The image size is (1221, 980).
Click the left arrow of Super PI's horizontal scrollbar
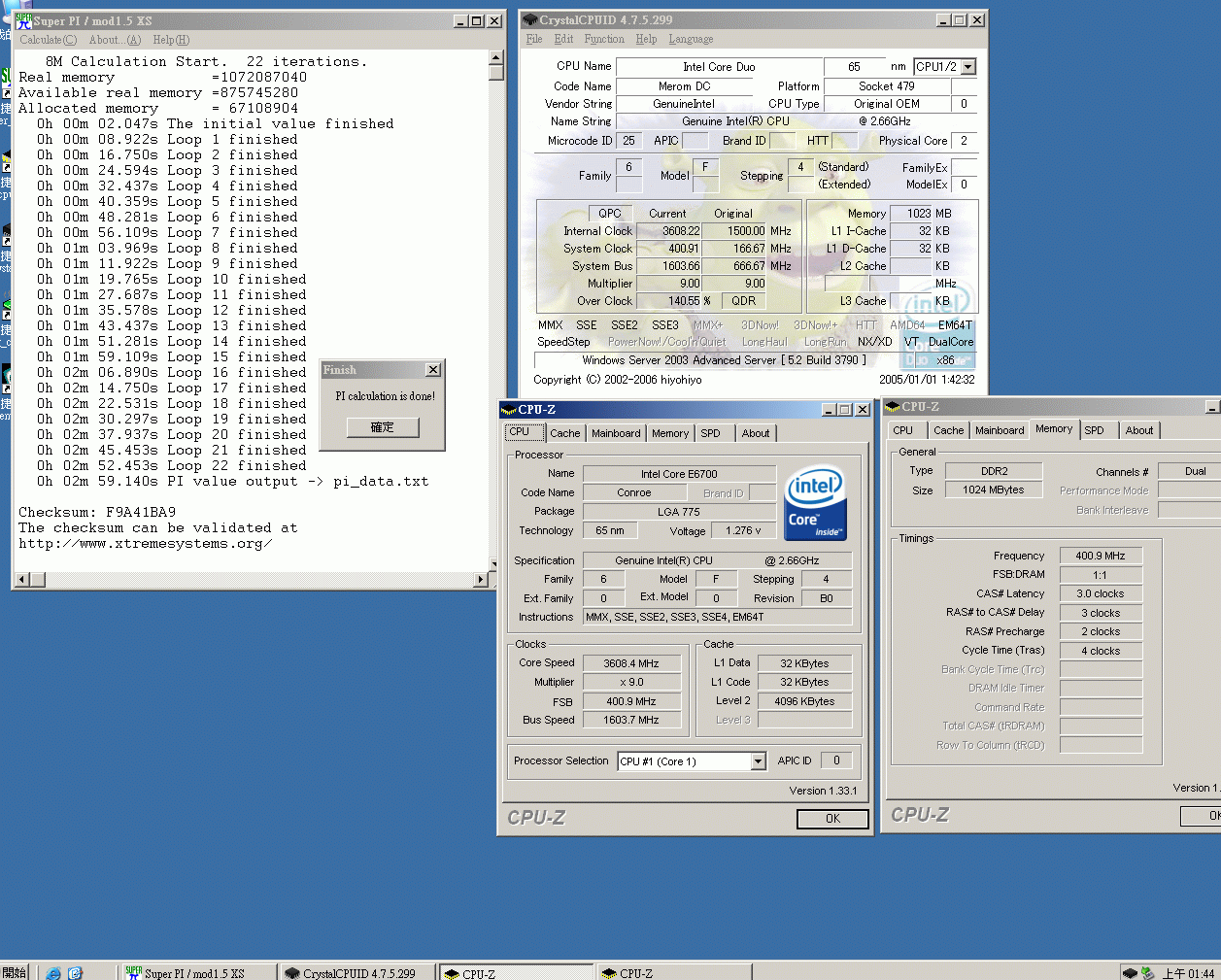pyautogui.click(x=22, y=580)
